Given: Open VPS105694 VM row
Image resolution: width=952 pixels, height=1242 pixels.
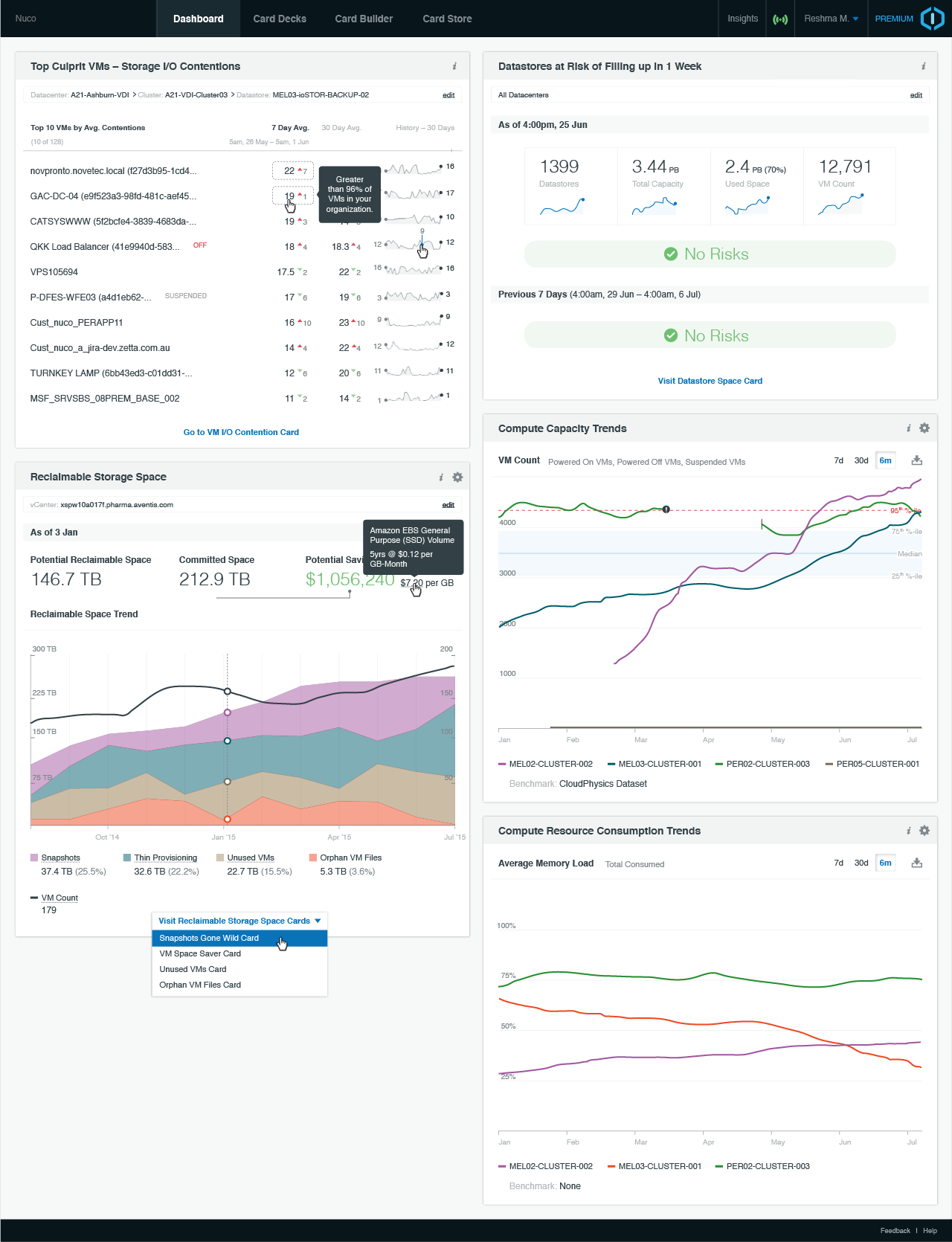Looking at the screenshot, I should coord(242,272).
